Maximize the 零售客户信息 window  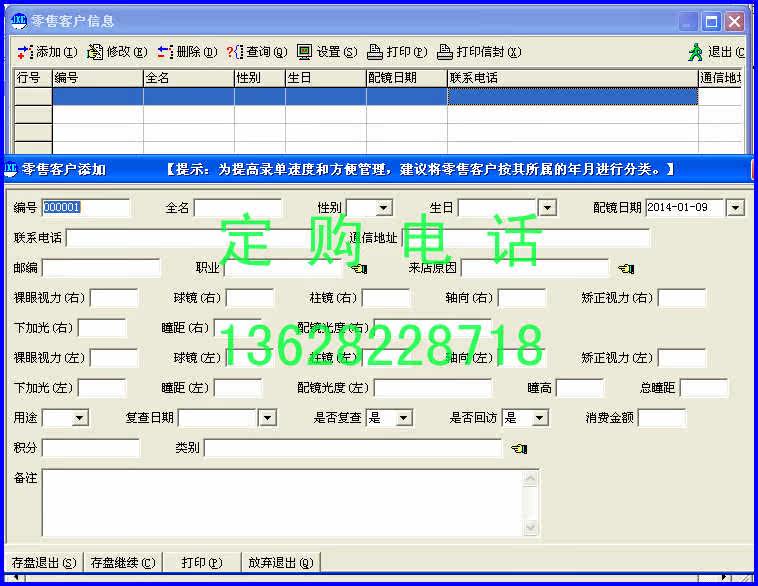click(x=711, y=21)
